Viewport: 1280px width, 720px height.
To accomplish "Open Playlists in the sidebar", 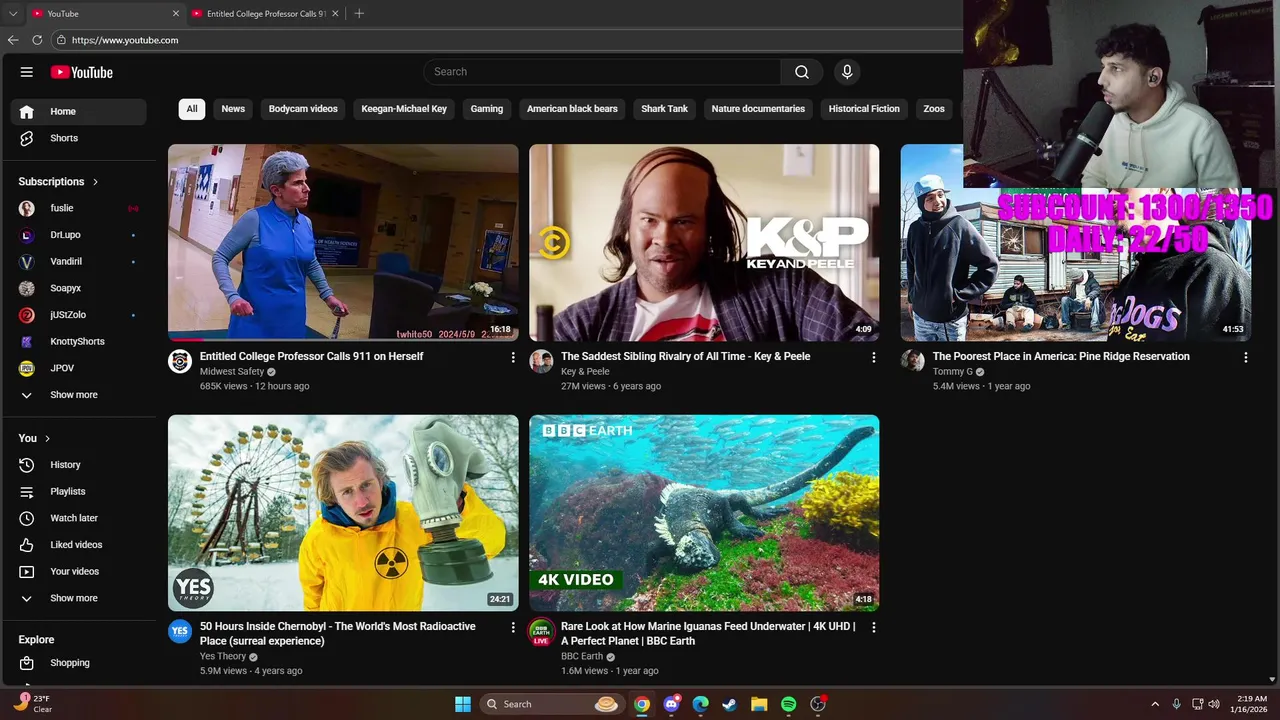I will tap(78, 492).
